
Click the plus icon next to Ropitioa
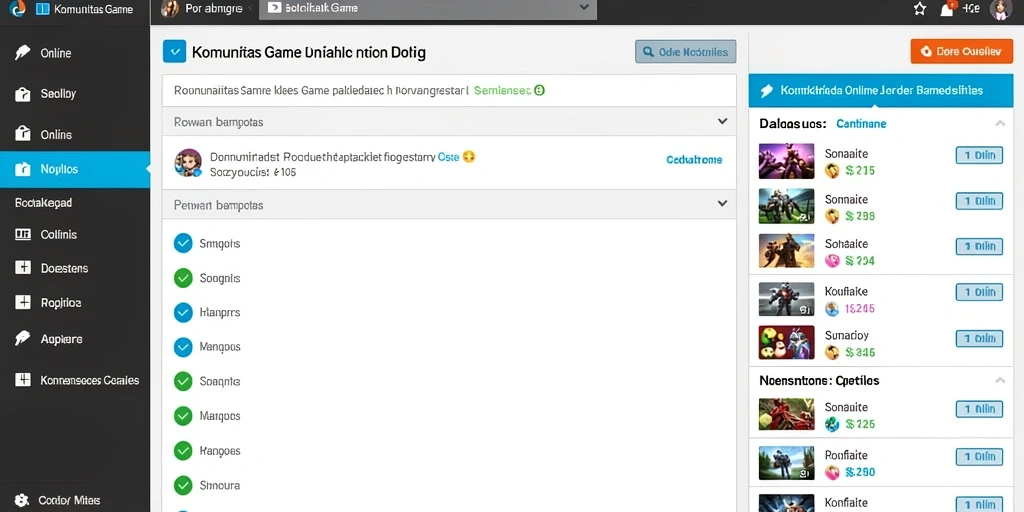pos(23,302)
